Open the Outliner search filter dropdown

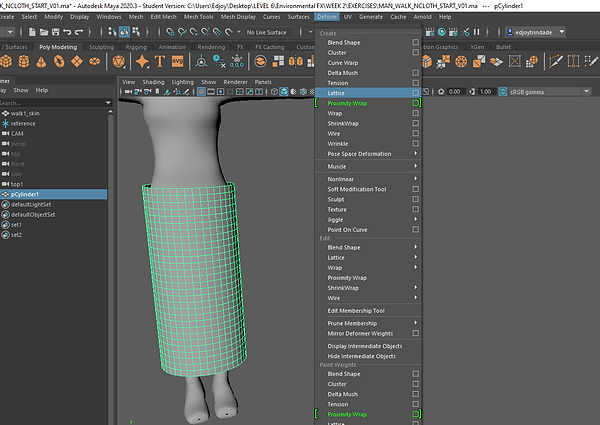pyautogui.click(x=108, y=103)
